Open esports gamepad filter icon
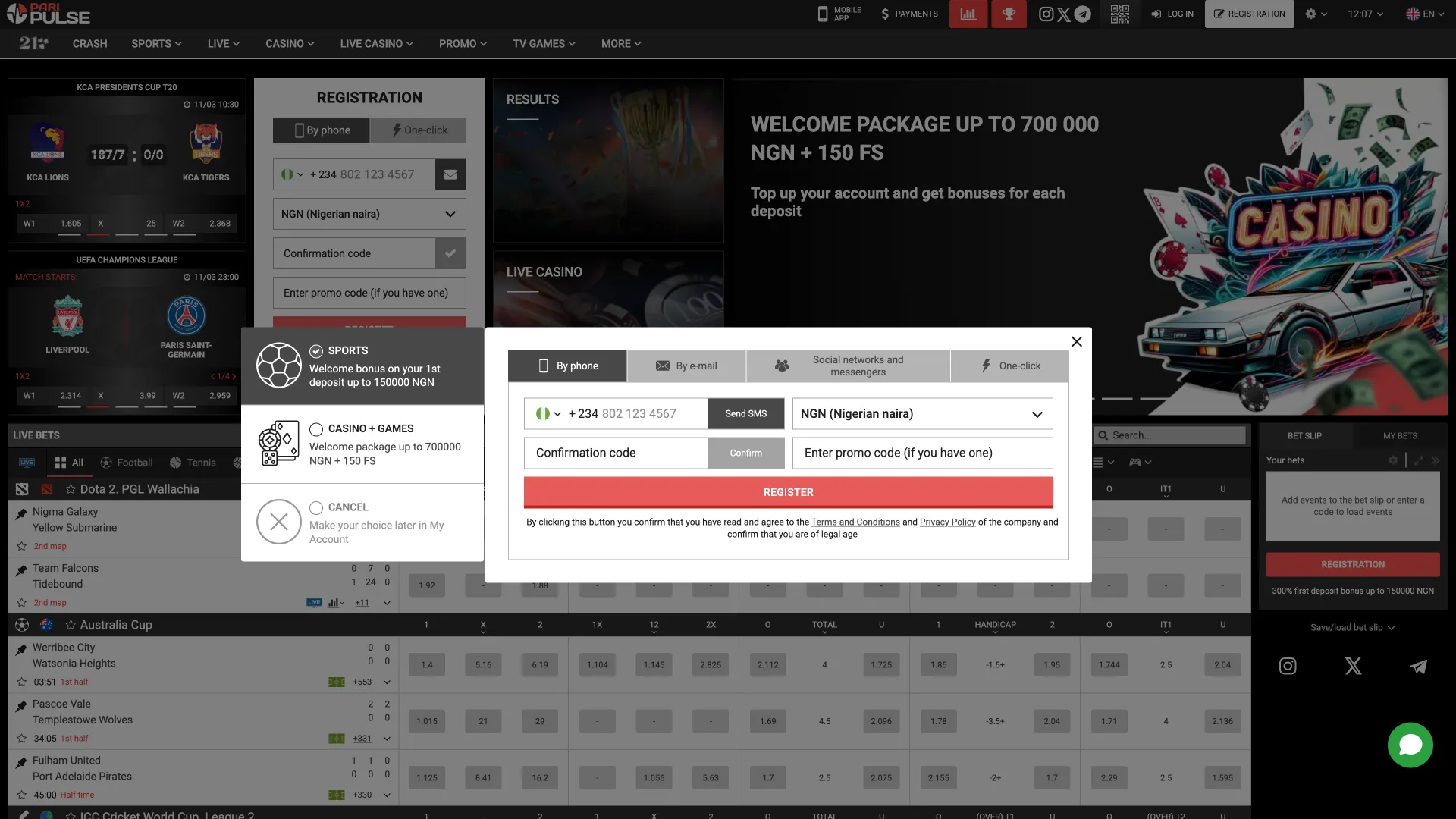 click(x=1140, y=462)
